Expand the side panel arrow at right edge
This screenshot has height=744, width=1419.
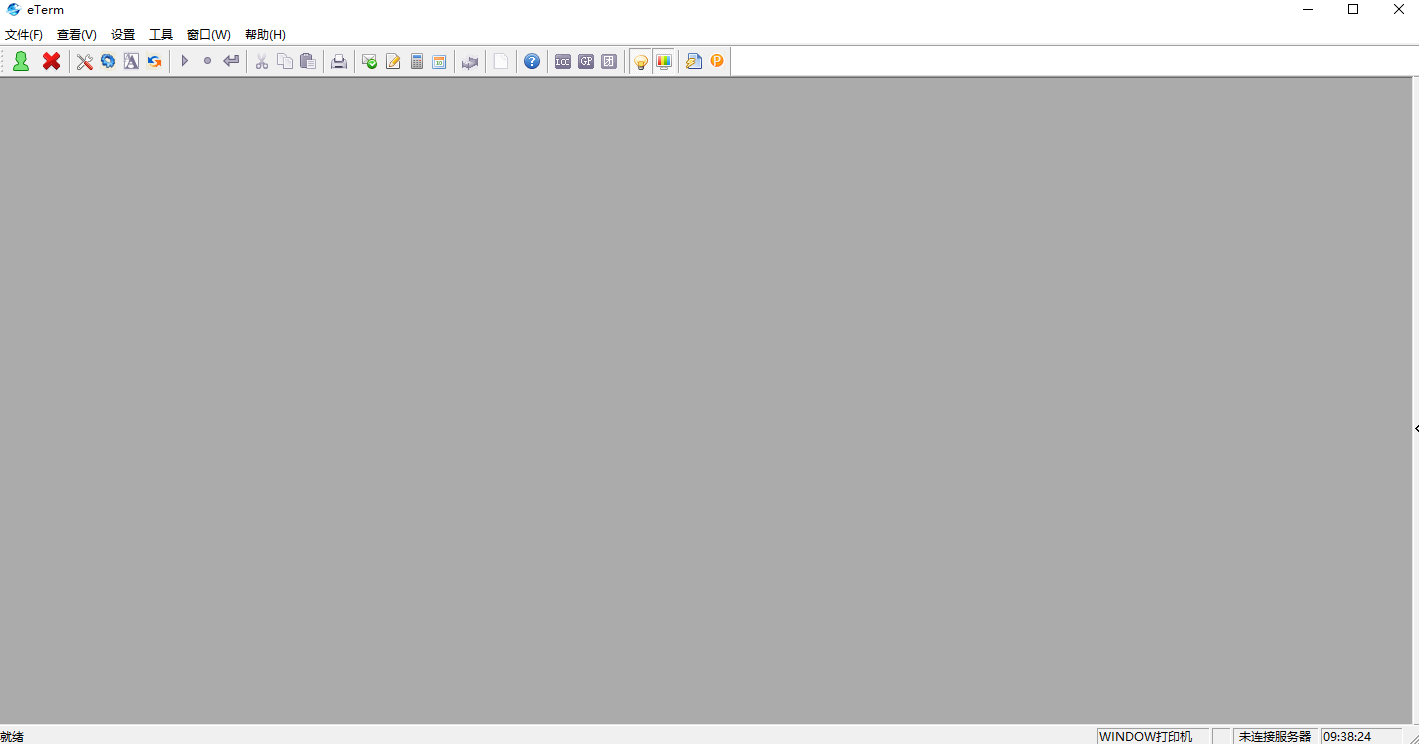[x=1416, y=428]
